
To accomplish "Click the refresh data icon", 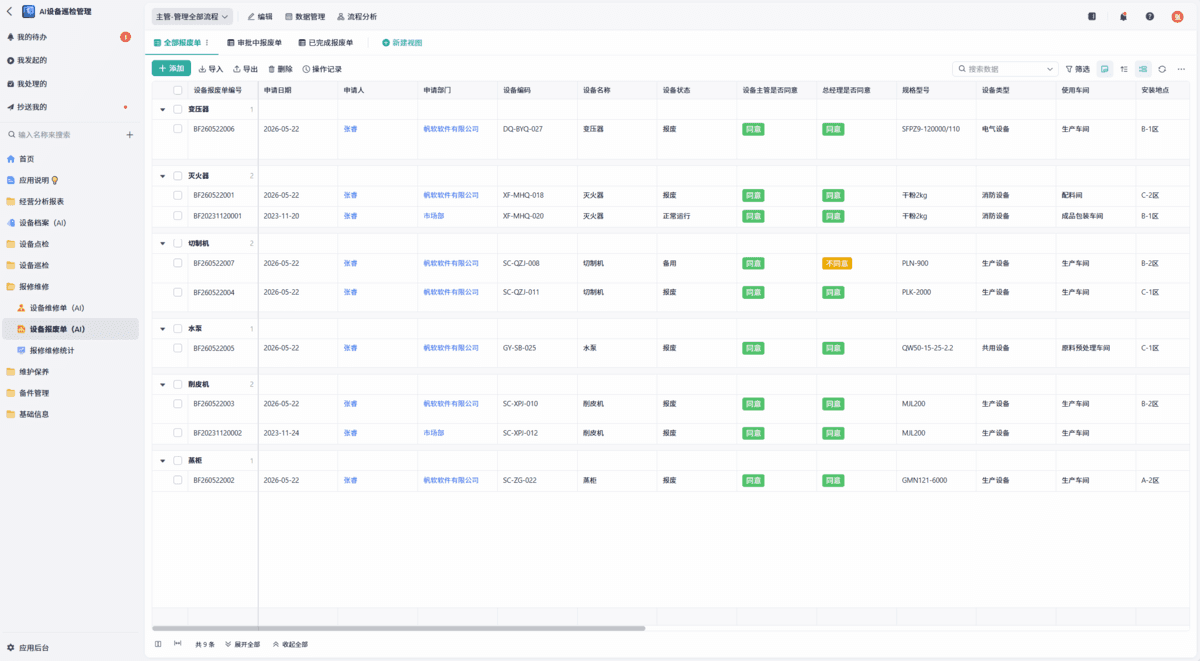I will click(1162, 69).
